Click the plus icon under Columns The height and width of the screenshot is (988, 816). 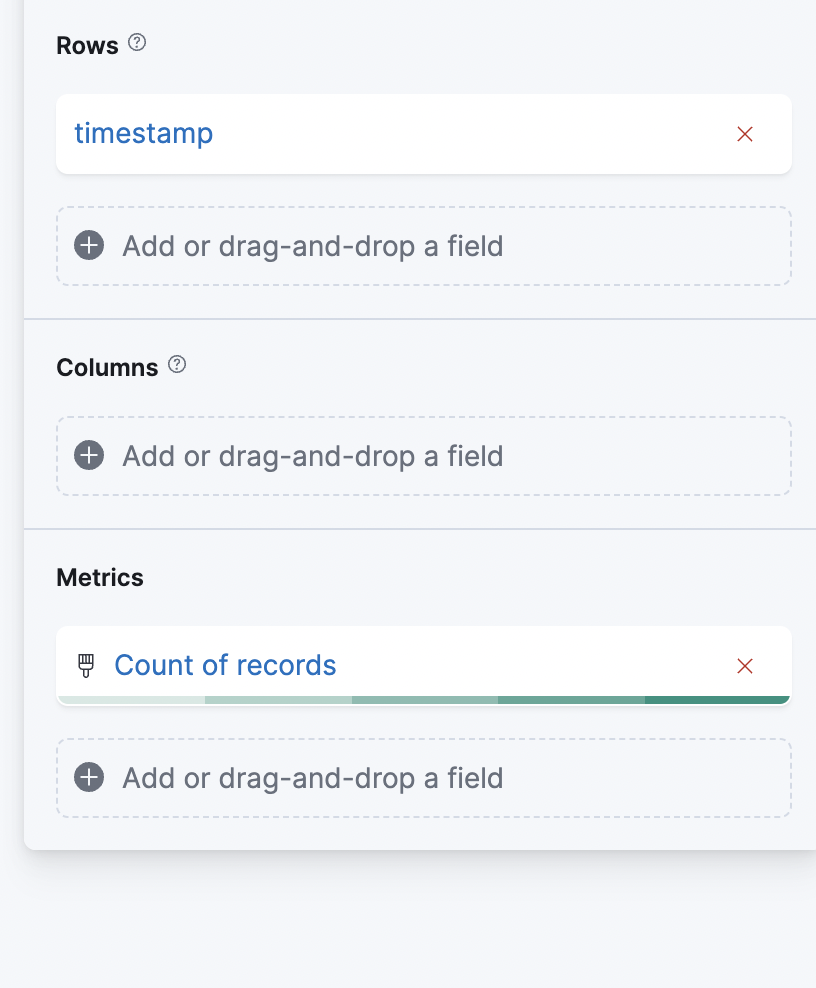click(x=90, y=456)
